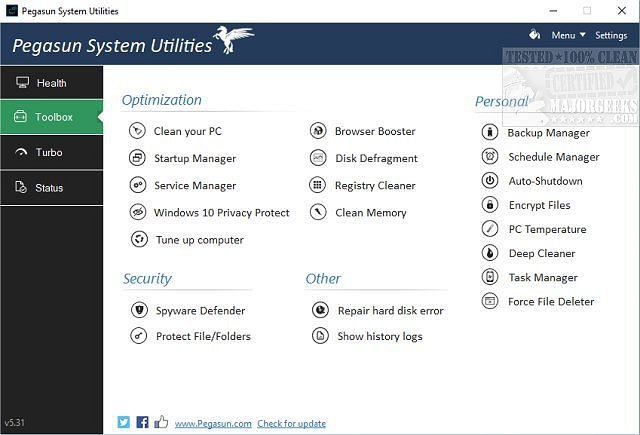Open Show history logs
This screenshot has height=435, width=640.
click(x=379, y=336)
